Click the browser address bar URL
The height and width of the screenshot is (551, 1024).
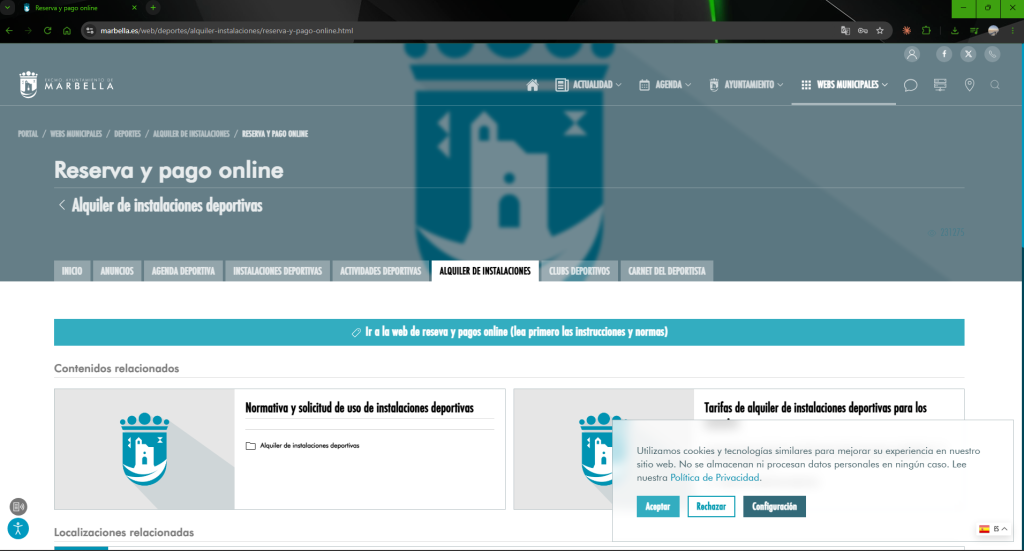(227, 31)
